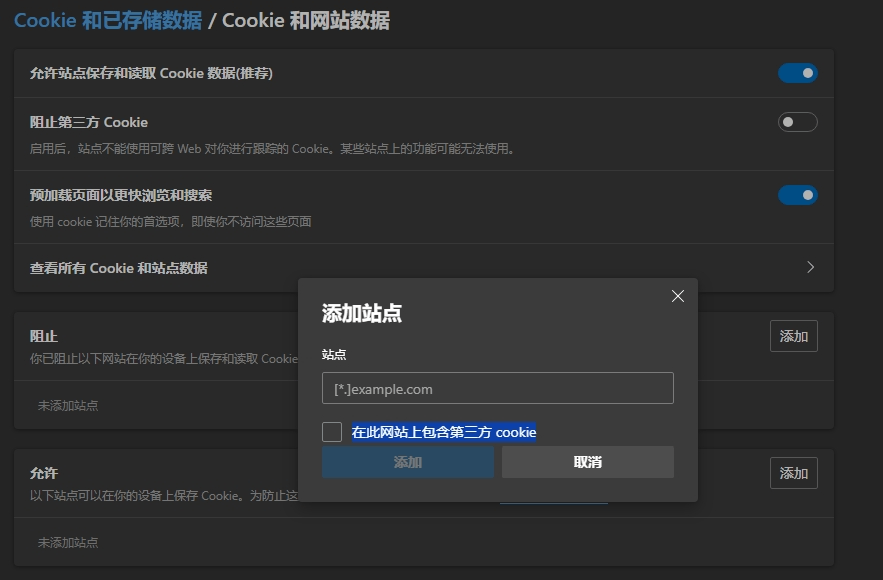Click 添加 button in the 阻止 section

[x=793, y=336]
